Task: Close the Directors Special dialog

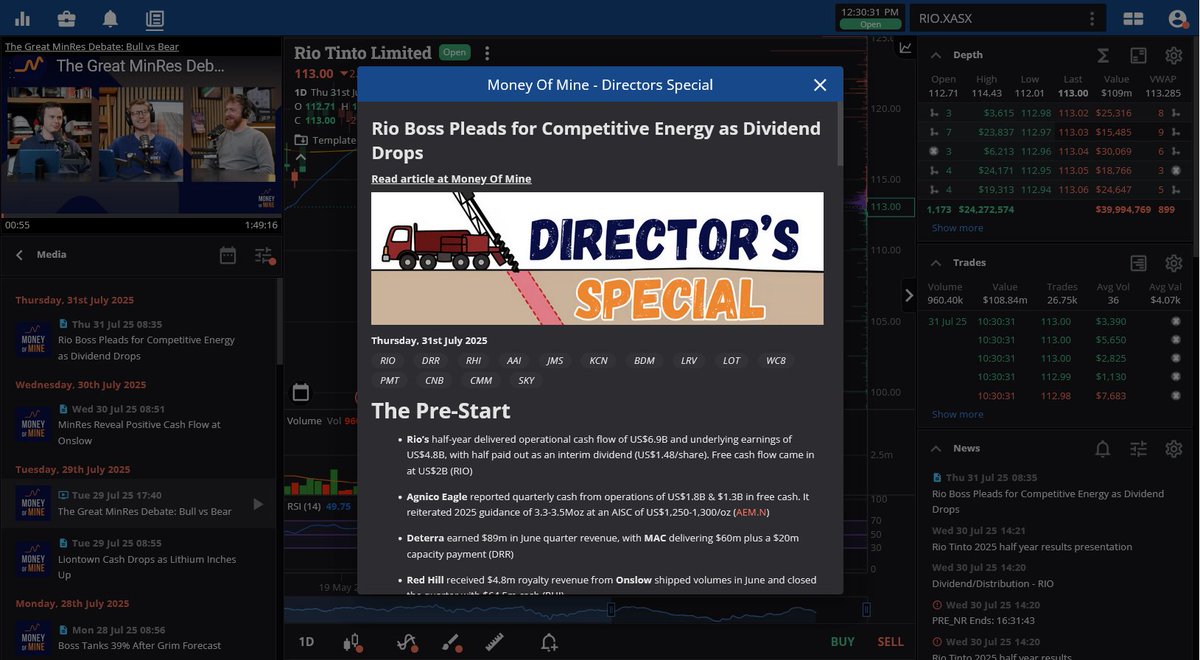Action: (x=820, y=85)
